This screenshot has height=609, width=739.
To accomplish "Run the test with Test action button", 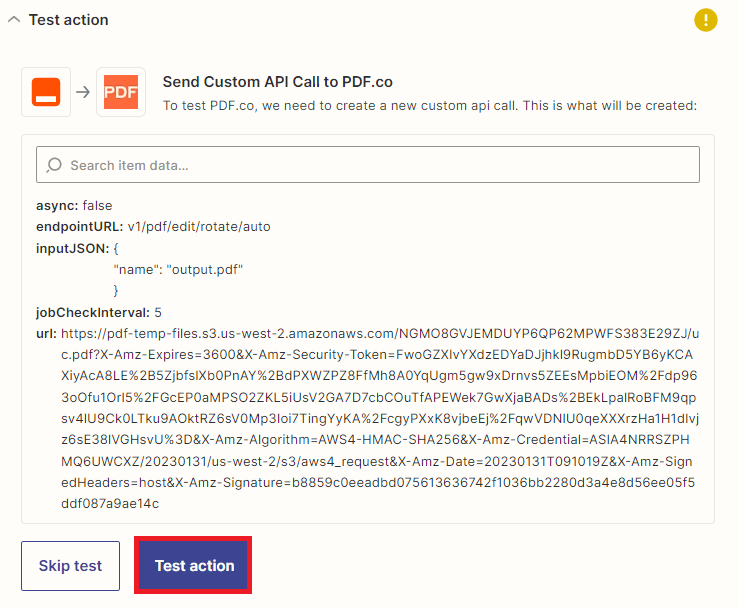I will pyautogui.click(x=194, y=566).
